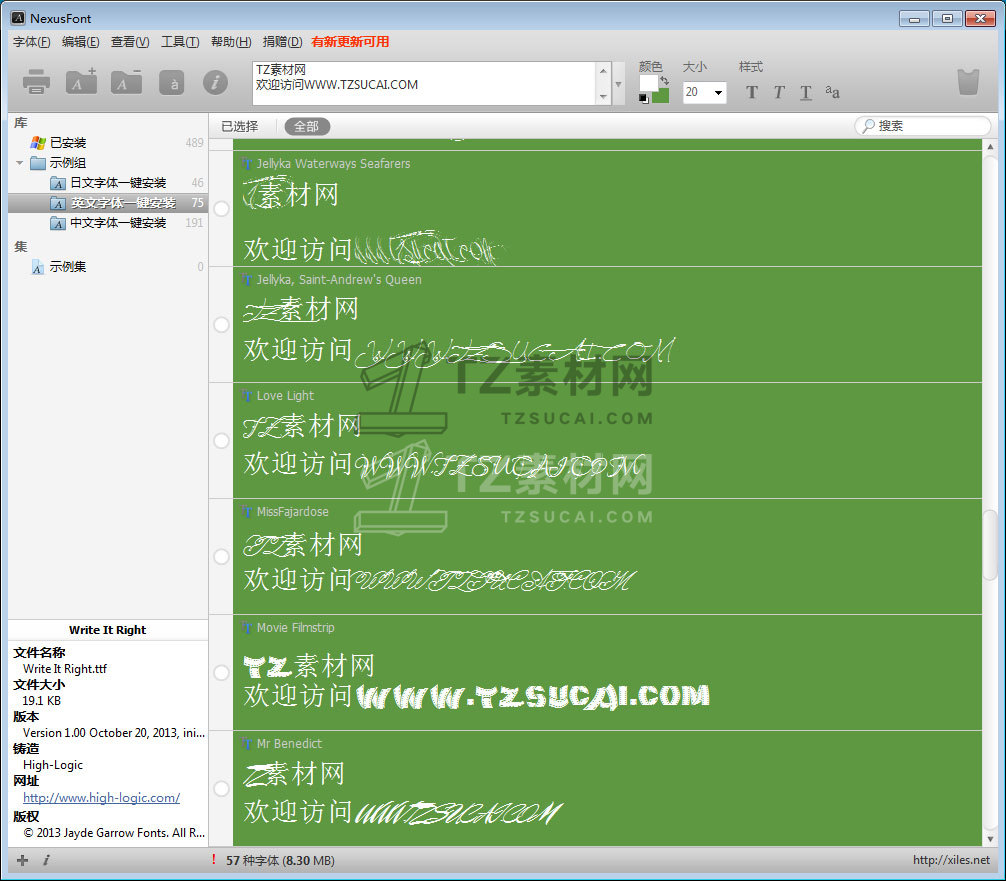This screenshot has width=1006, height=881.
Task: Click the add font folder icon
Action: 81,81
